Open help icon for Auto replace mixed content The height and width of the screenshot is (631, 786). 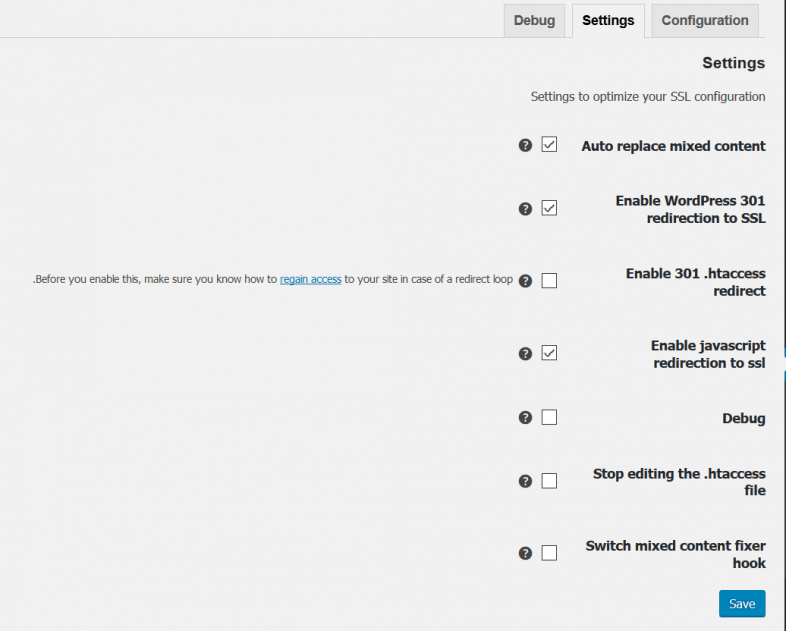pos(525,145)
